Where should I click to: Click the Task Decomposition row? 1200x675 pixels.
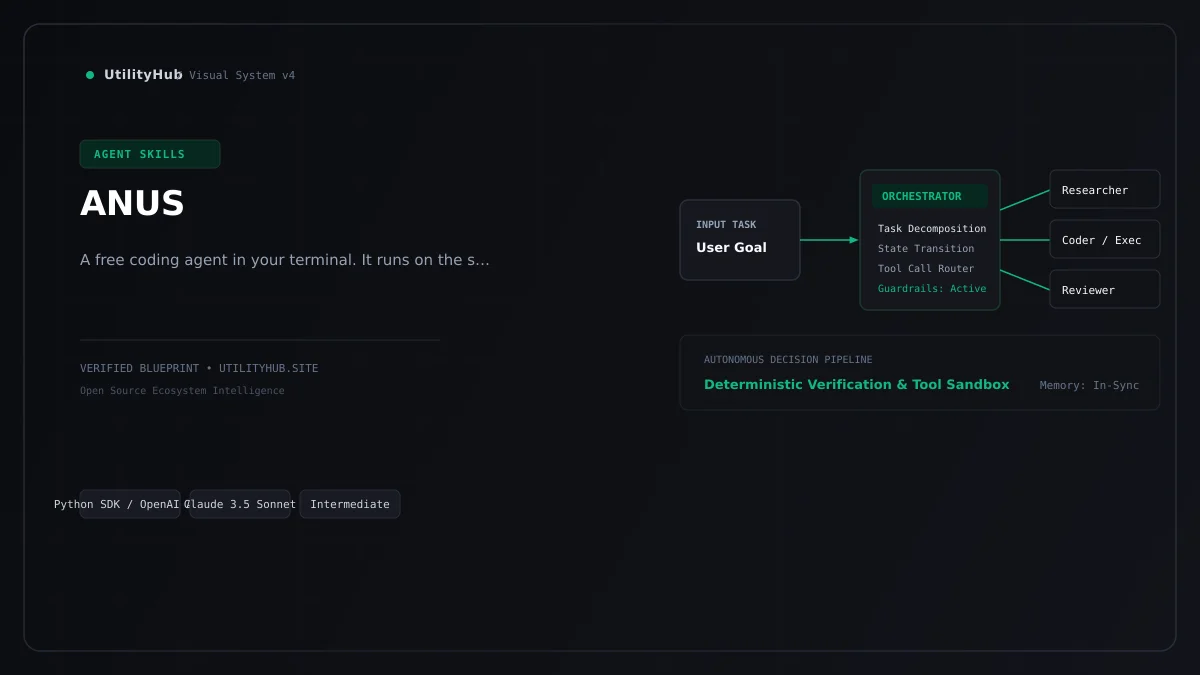coord(932,229)
